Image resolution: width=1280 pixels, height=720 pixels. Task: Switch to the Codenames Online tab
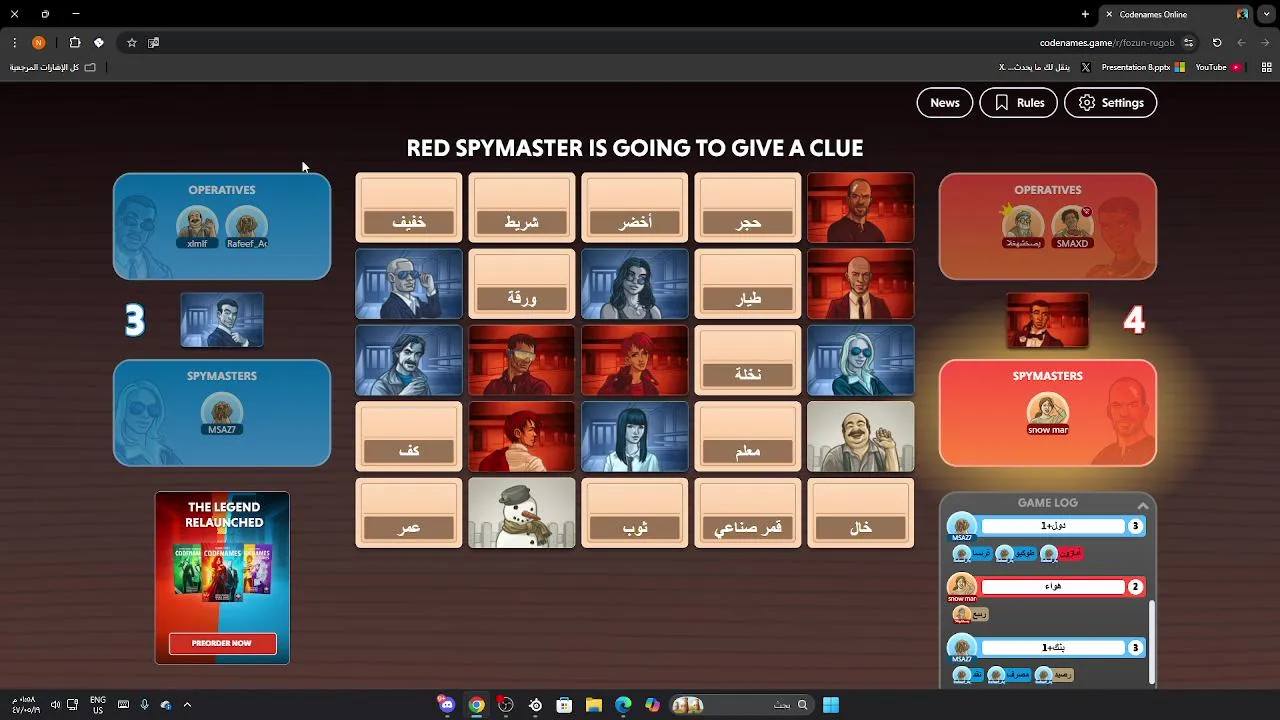[x=1175, y=14]
